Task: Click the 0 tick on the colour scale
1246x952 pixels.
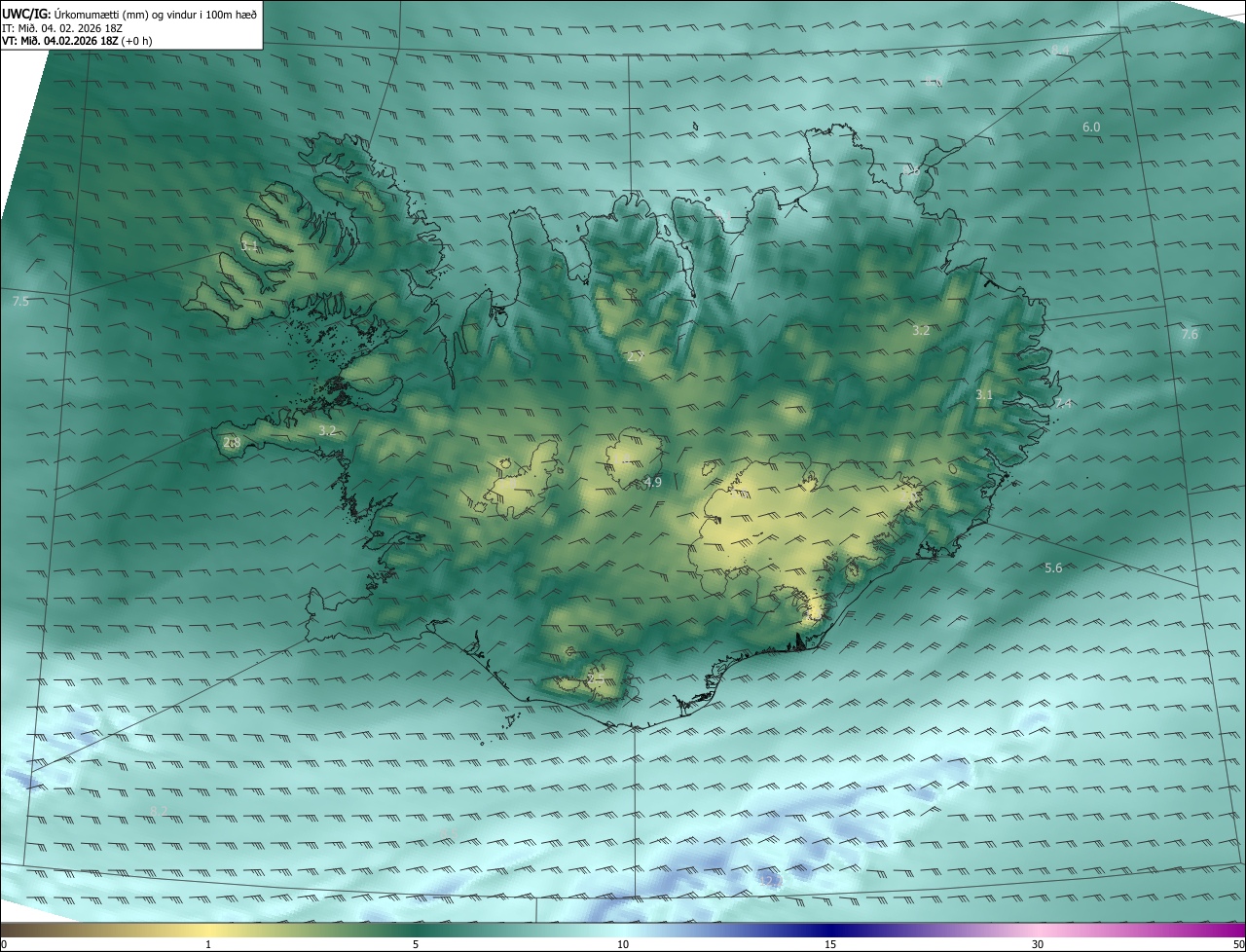Action: pos(4,944)
